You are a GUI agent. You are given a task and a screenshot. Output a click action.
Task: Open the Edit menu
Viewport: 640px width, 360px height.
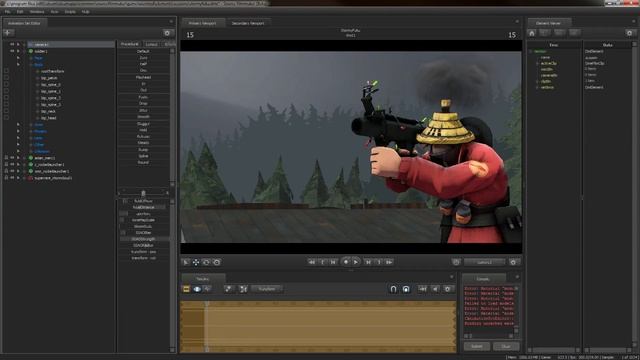coord(20,12)
